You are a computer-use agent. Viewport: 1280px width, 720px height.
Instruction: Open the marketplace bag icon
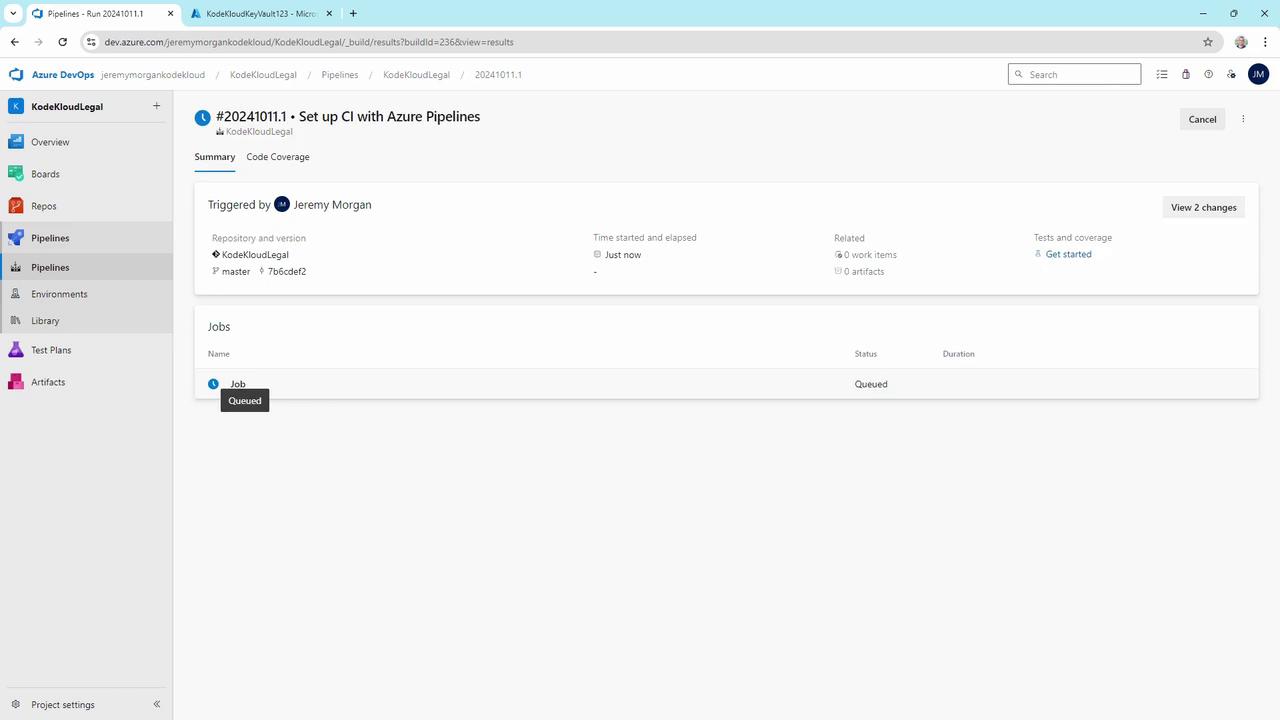pos(1185,74)
